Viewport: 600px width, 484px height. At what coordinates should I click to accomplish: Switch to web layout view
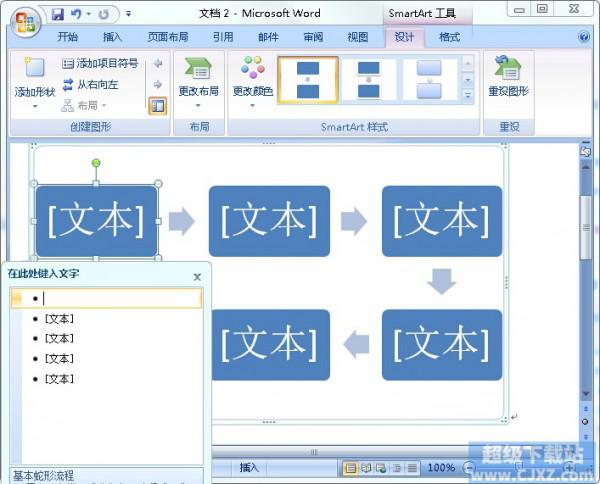pos(381,468)
